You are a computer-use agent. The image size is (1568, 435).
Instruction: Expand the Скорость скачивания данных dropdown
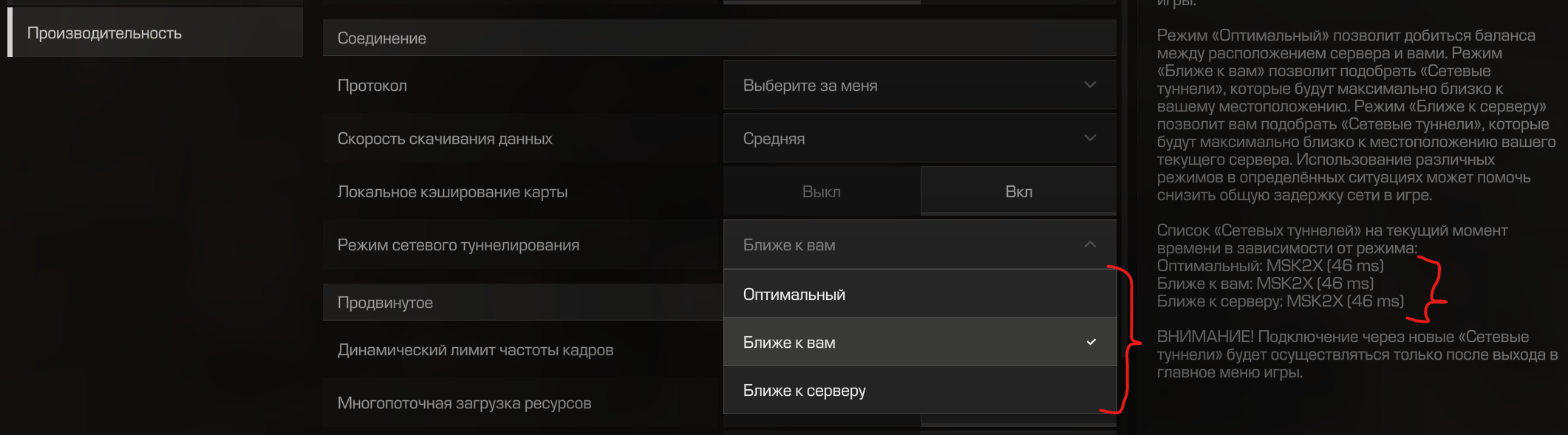coord(919,139)
